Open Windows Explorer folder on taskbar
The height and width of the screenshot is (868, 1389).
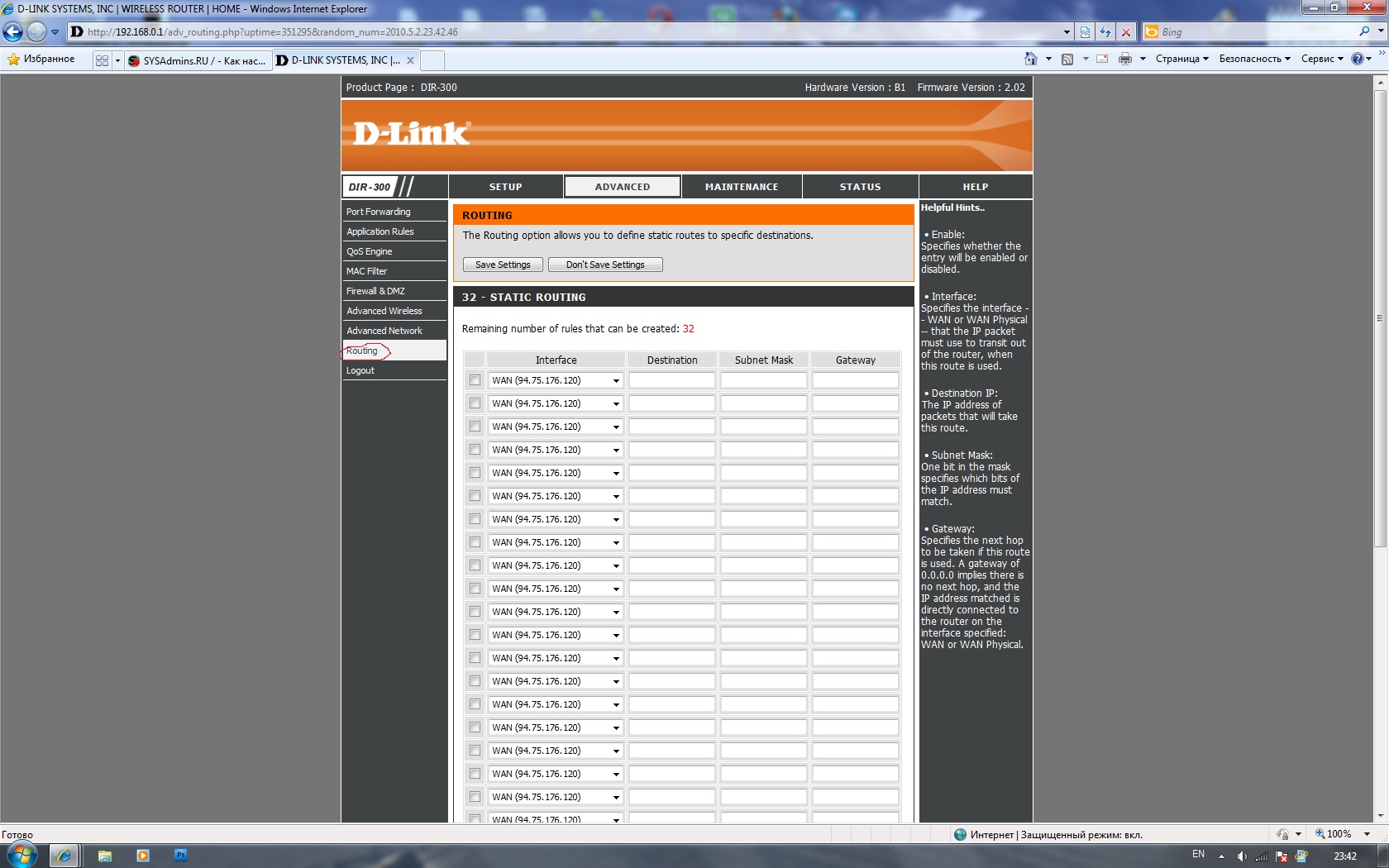104,856
